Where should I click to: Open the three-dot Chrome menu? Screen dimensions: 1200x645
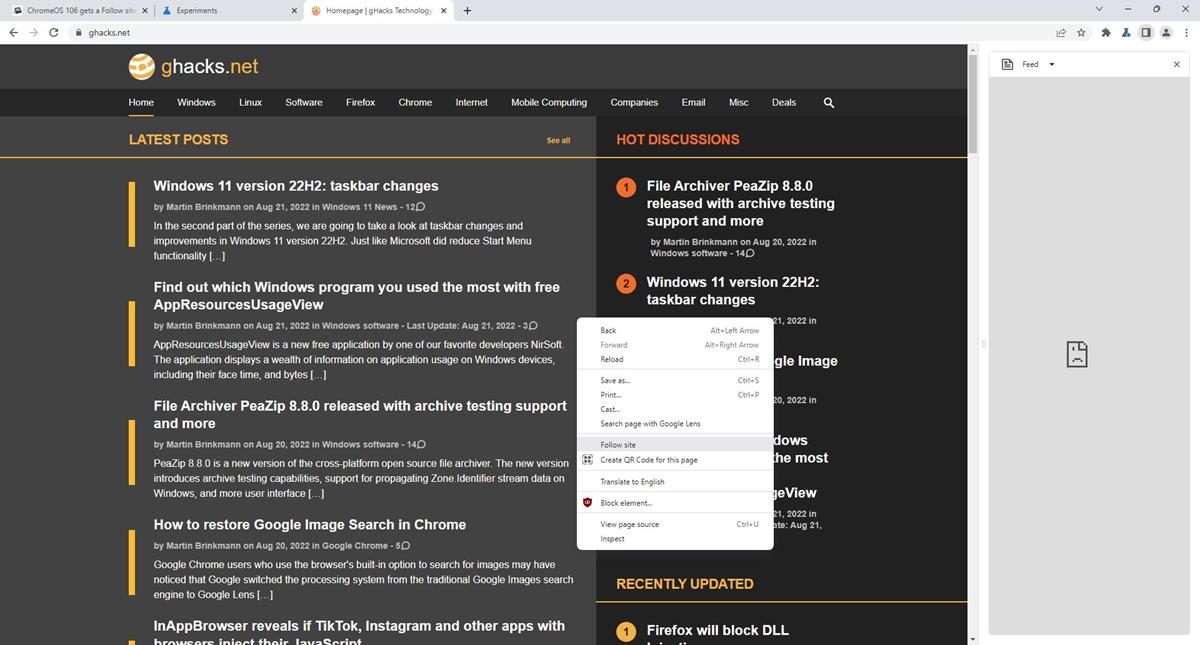tap(1187, 32)
